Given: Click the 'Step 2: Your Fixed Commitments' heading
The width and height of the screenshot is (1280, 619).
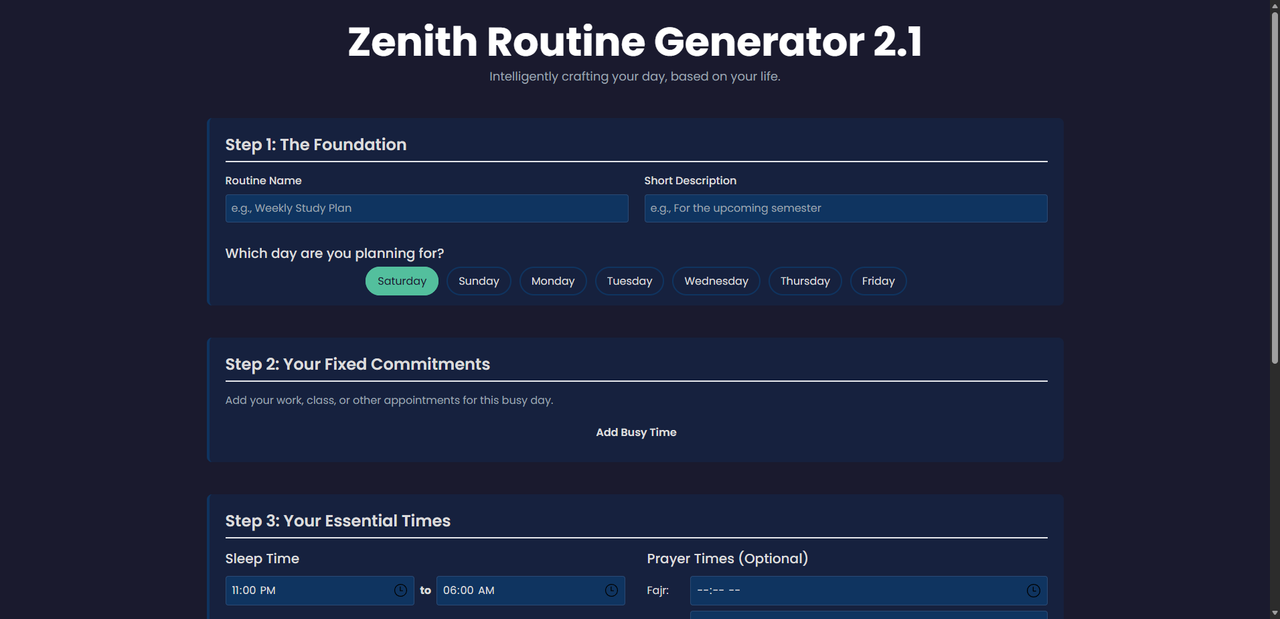Looking at the screenshot, I should (358, 364).
